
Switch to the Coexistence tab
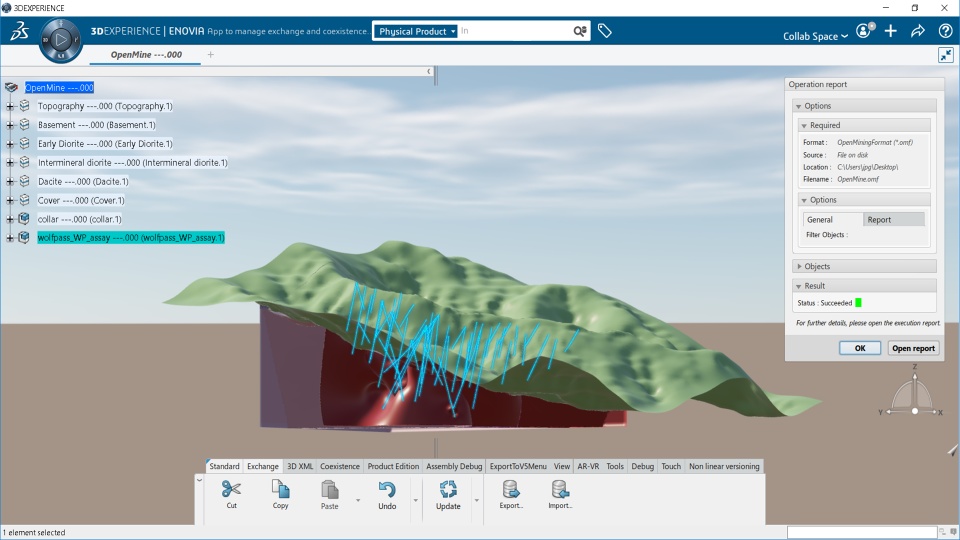[340, 467]
